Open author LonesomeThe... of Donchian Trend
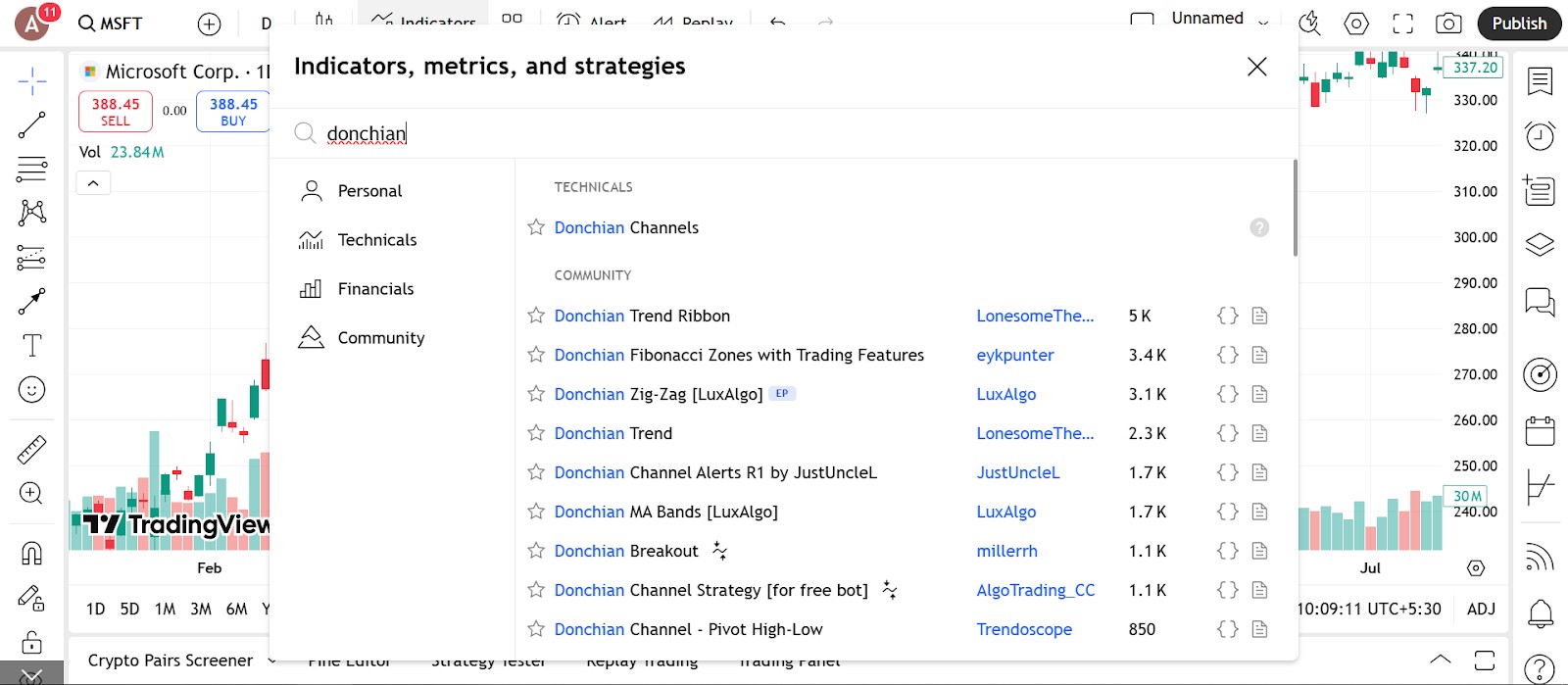 tap(1035, 433)
